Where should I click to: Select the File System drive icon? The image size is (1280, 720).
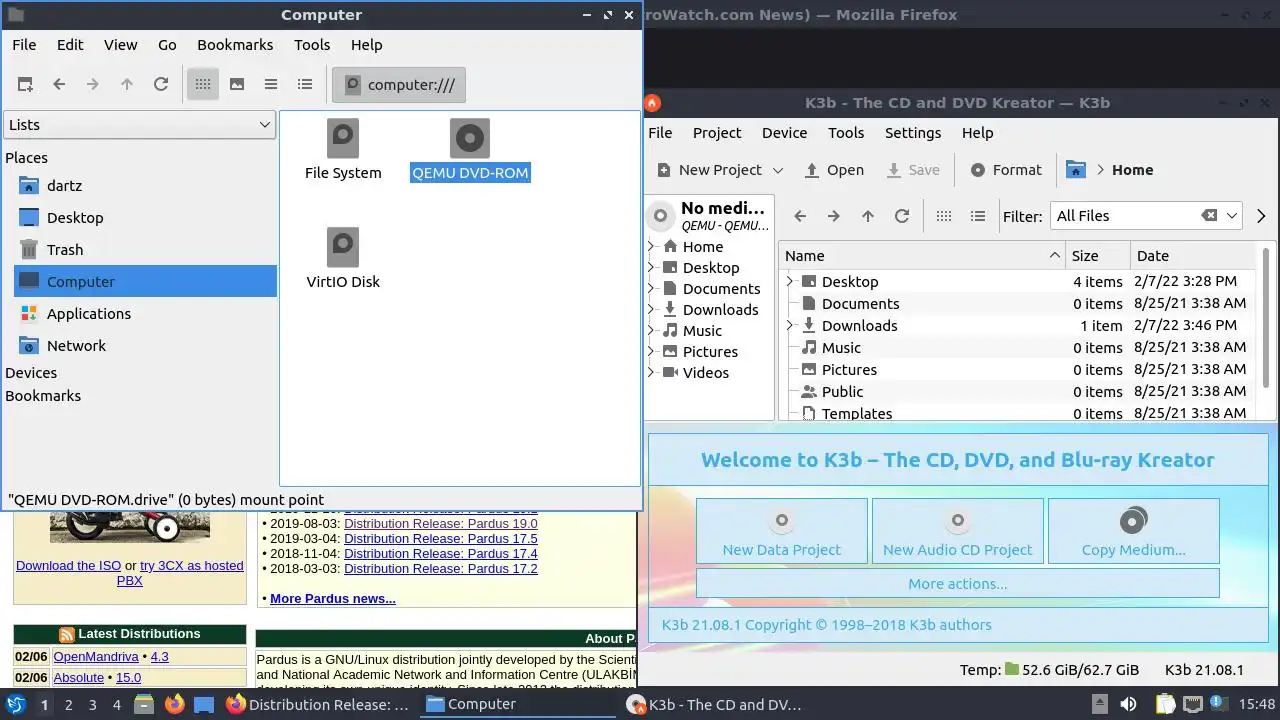click(x=343, y=151)
